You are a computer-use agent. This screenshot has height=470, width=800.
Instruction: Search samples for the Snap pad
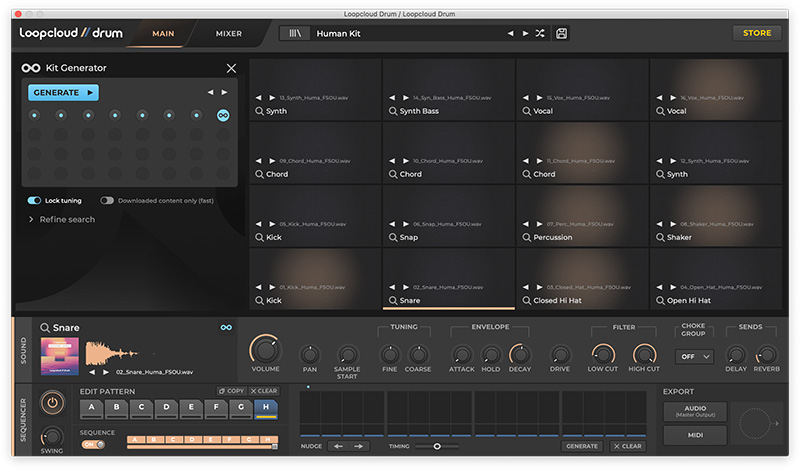click(x=392, y=237)
